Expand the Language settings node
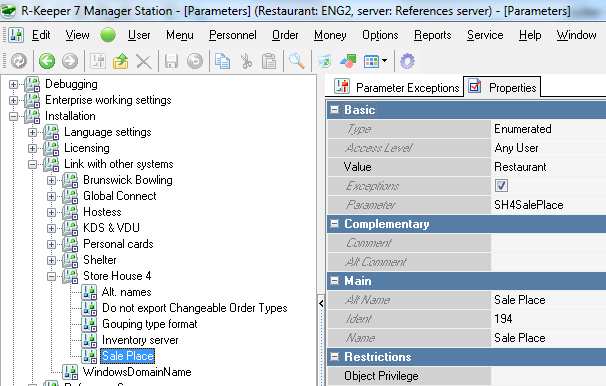Viewport: 606px width, 386px height. pos(32,133)
